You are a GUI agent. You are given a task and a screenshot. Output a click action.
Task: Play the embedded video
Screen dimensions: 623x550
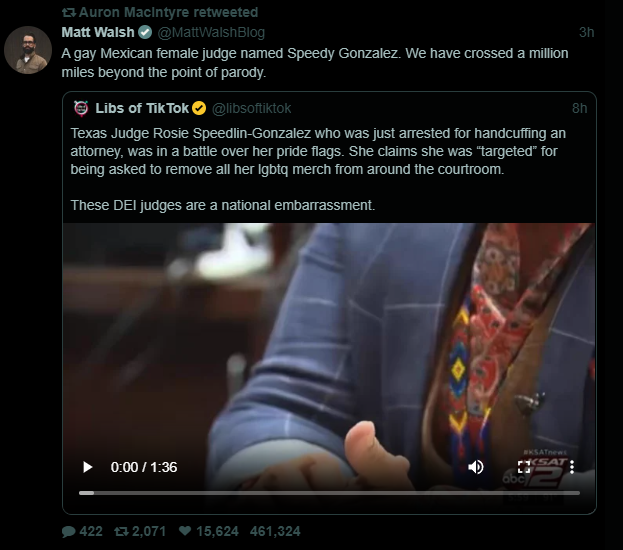click(x=88, y=467)
